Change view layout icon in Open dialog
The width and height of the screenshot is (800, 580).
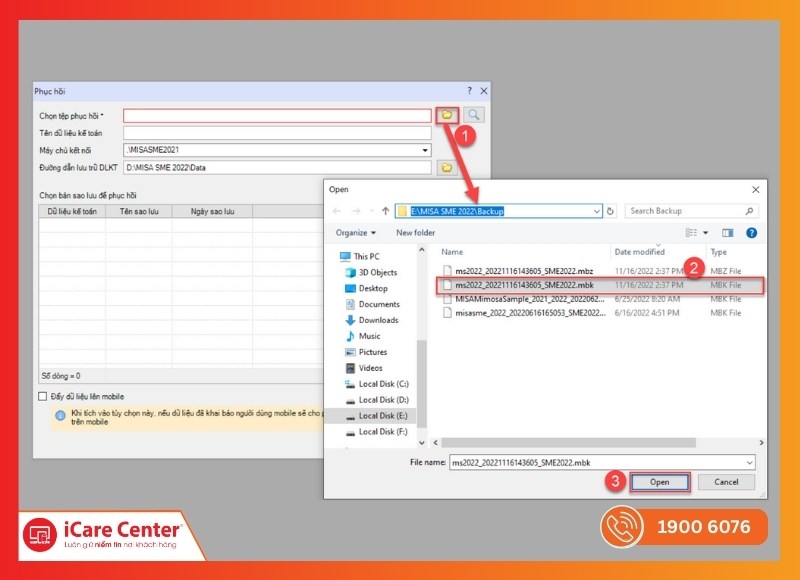691,233
